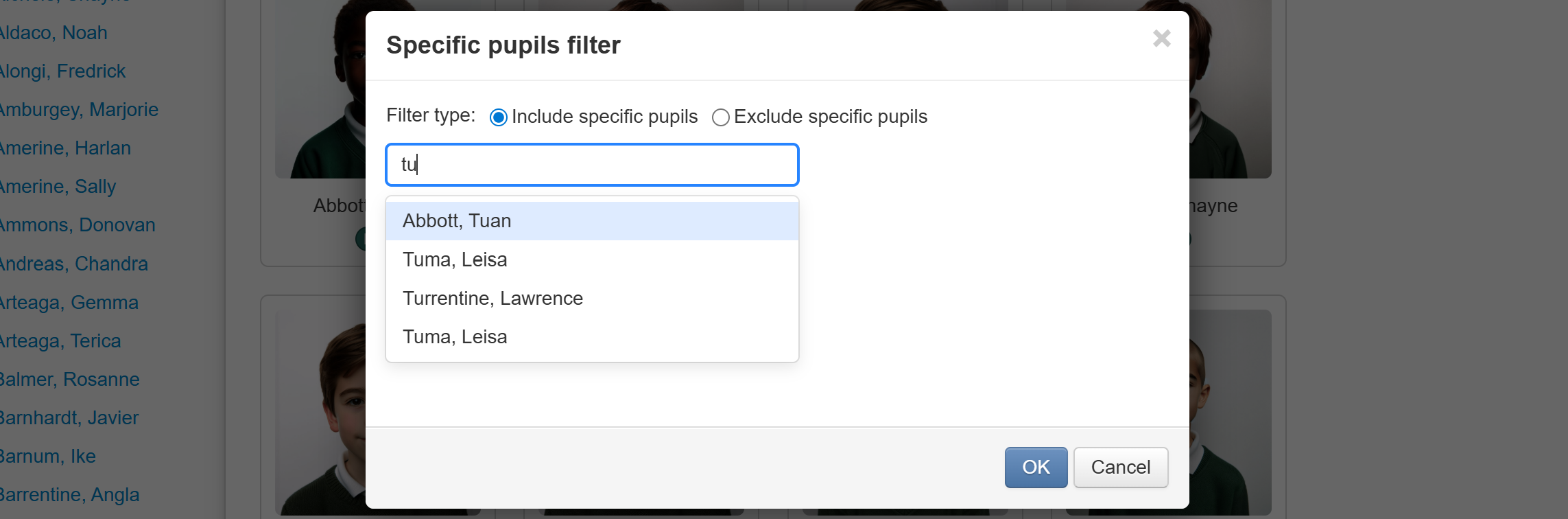Pick the first Tuma, Leisa suggestion

click(x=455, y=260)
